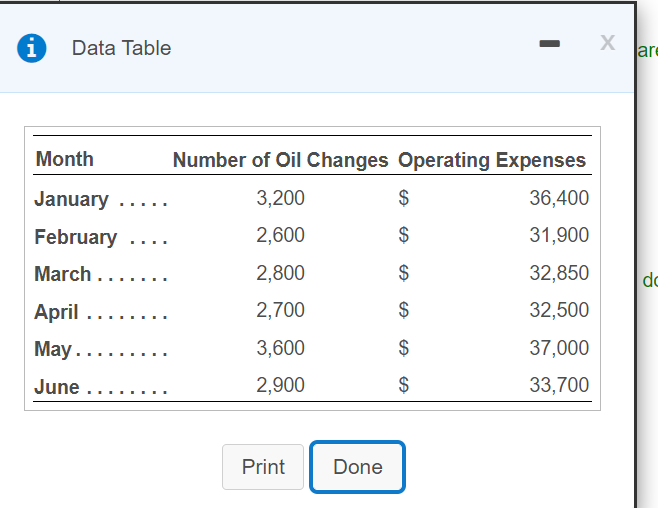
Task: Click the 3,600 oil changes value
Action: [280, 348]
